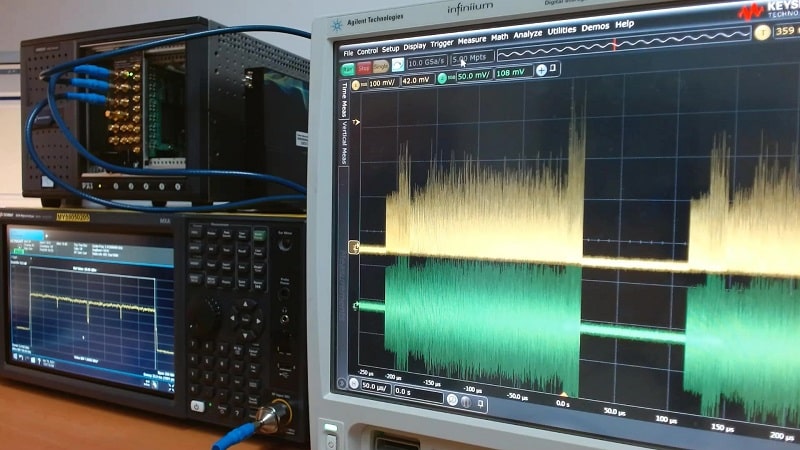Viewport: 800px width, 450px height.
Task: Click the 50.0 µs/ time base field
Action: [x=375, y=385]
